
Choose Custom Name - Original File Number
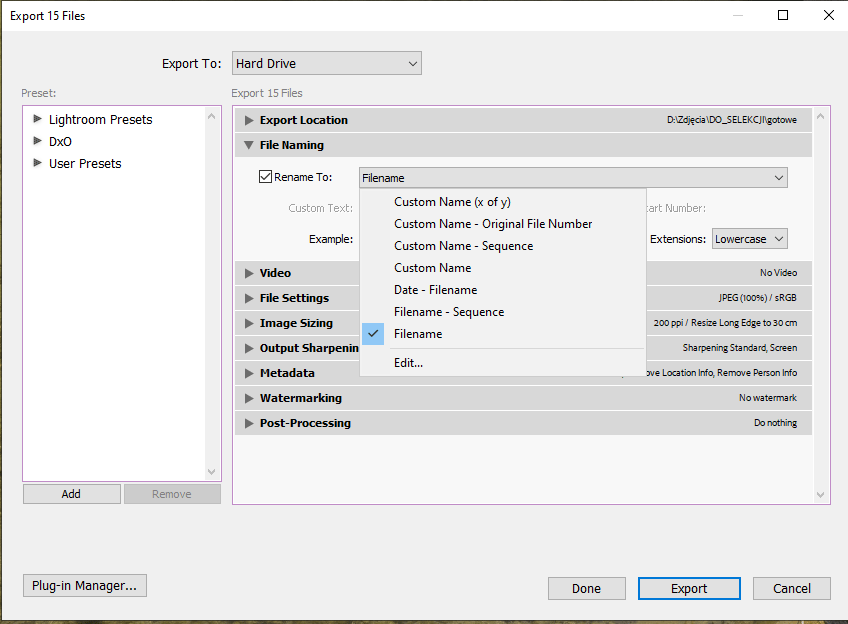pyautogui.click(x=493, y=224)
